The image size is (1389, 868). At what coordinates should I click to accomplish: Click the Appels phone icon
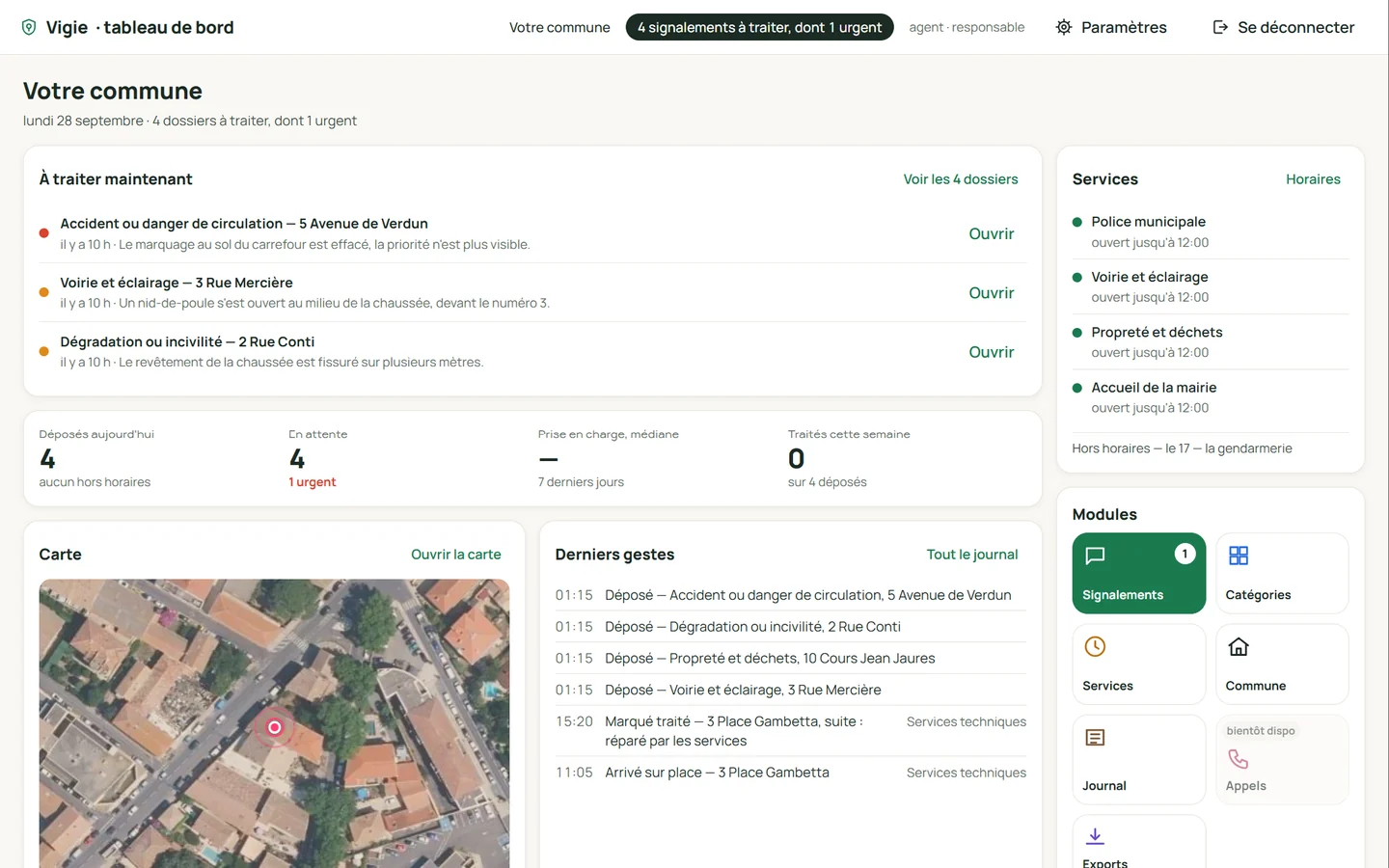pyautogui.click(x=1239, y=760)
